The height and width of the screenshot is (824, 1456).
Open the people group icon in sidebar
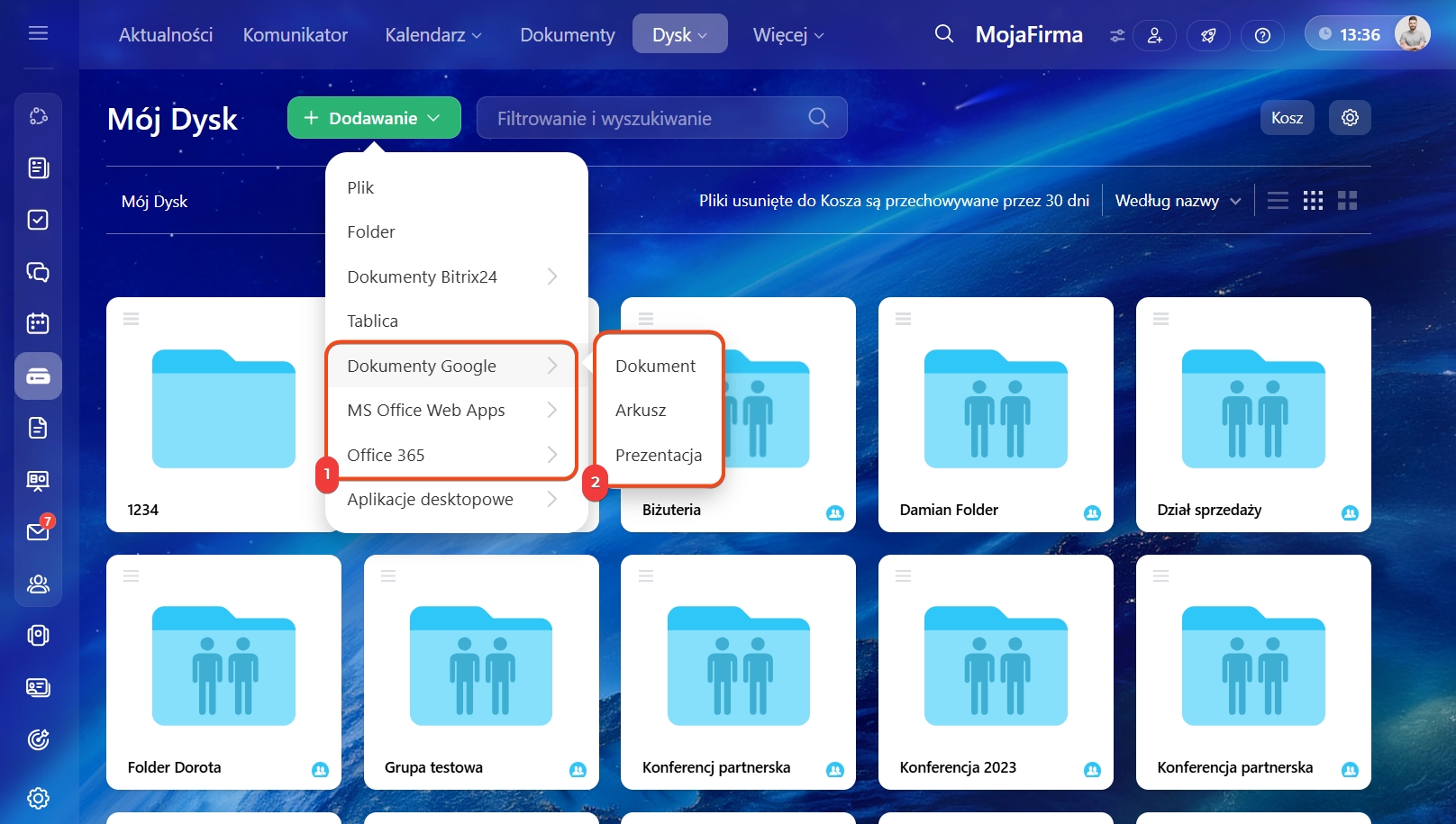[x=38, y=584]
